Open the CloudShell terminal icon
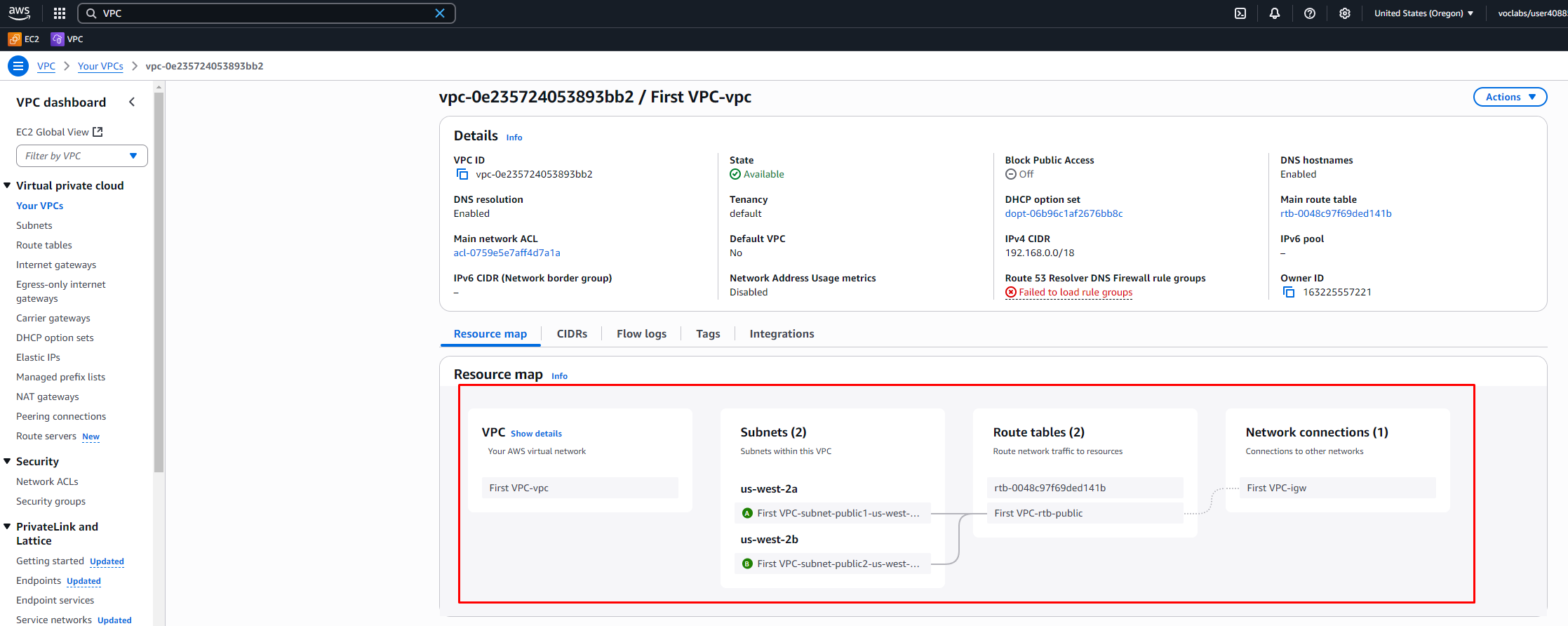 click(1240, 13)
